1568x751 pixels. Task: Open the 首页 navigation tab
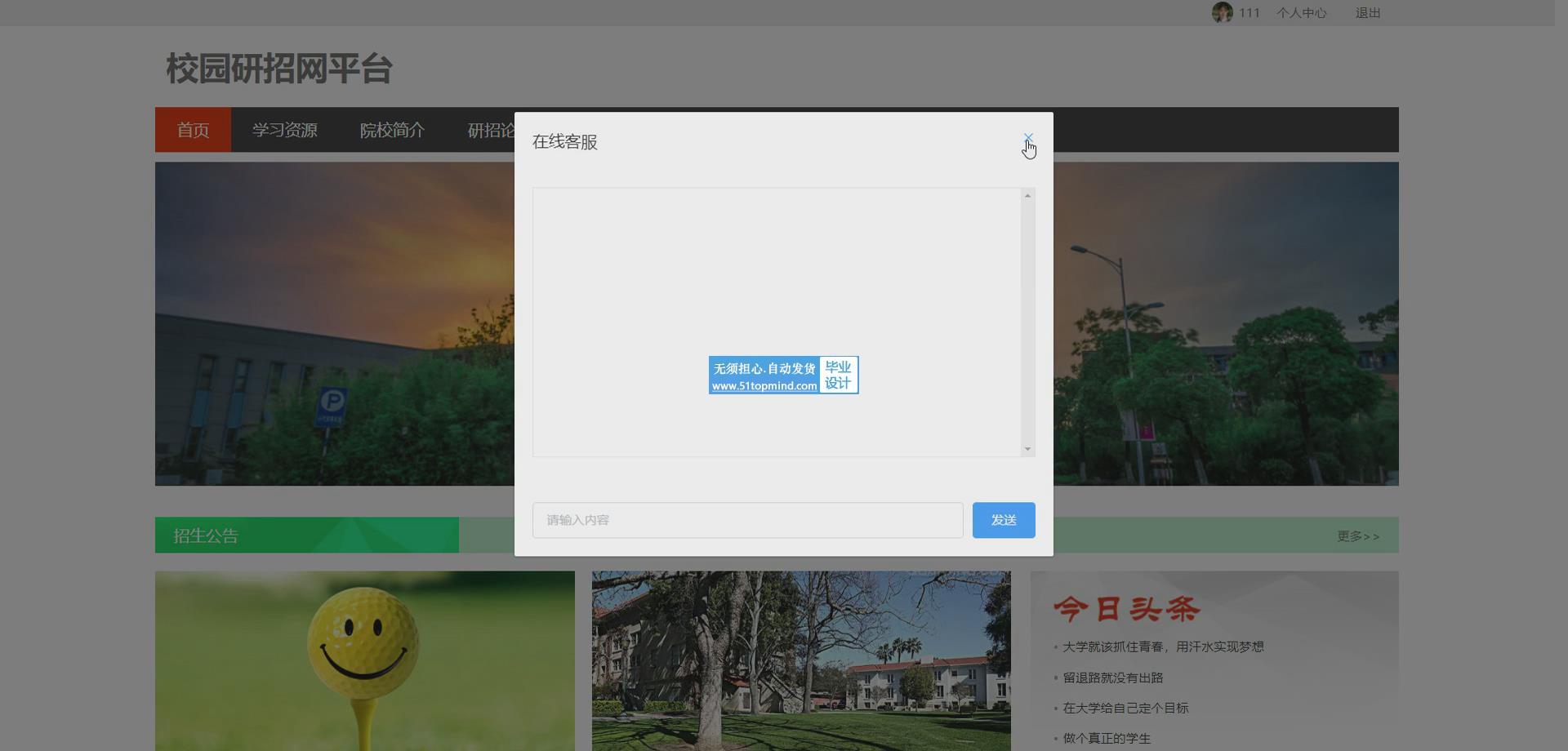193,130
